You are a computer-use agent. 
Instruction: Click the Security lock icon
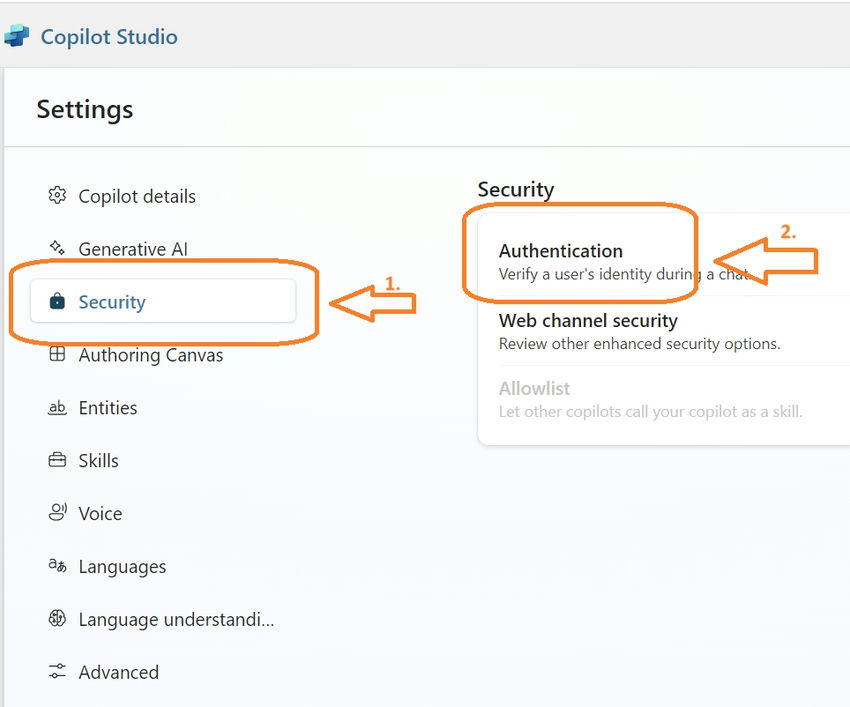(57, 301)
